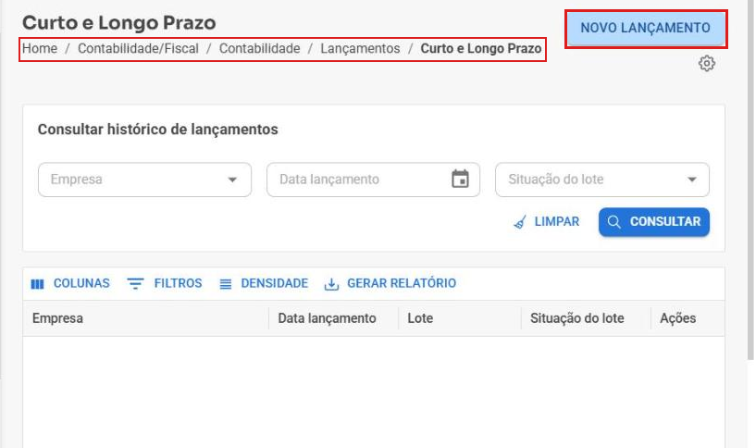This screenshot has width=754, height=448.
Task: Open the settings gear icon
Action: tap(706, 63)
